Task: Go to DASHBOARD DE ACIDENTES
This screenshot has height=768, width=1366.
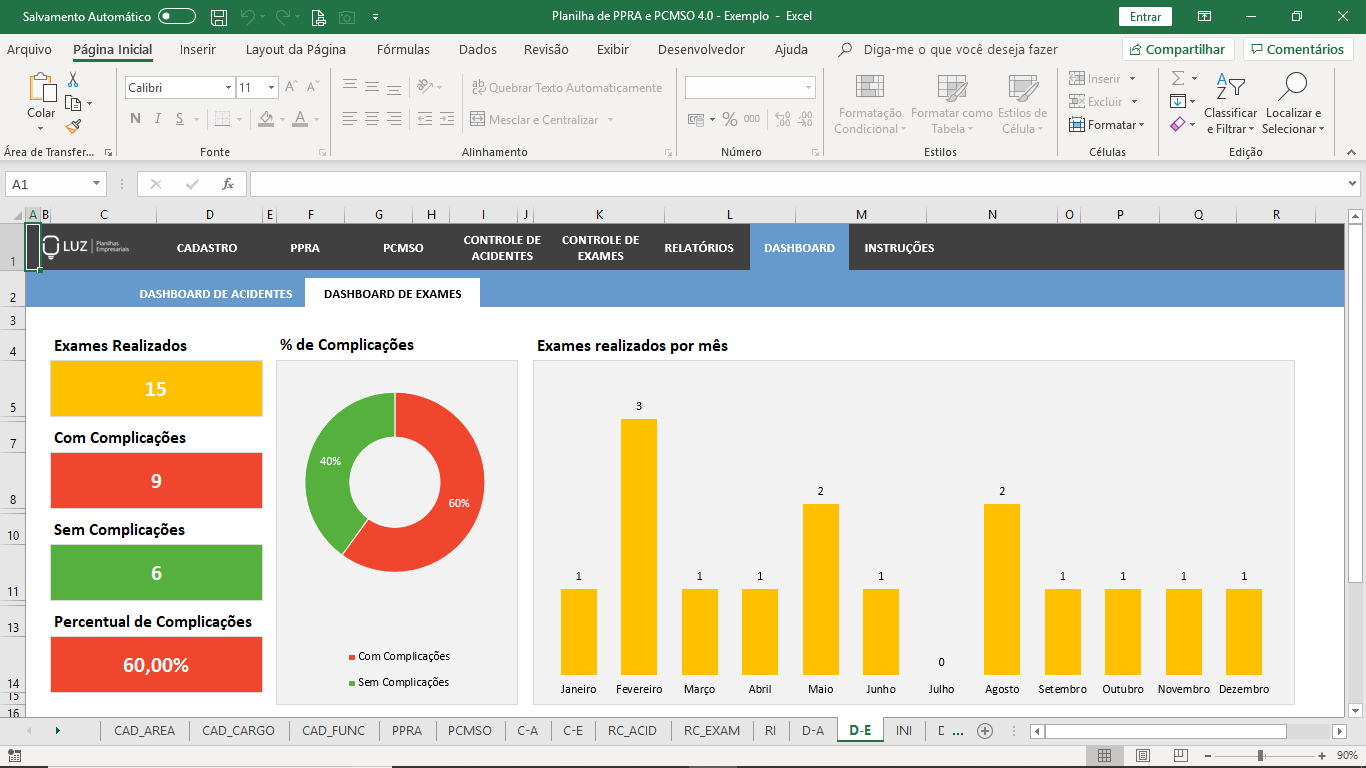Action: 215,294
